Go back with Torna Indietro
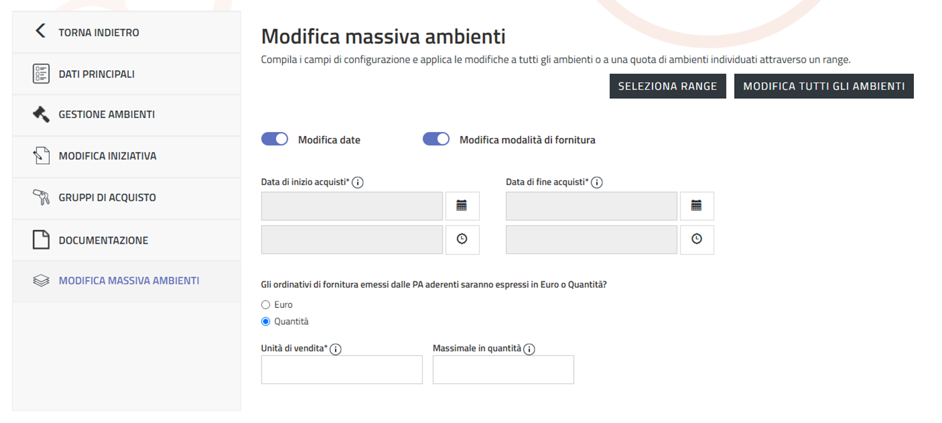 click(98, 32)
